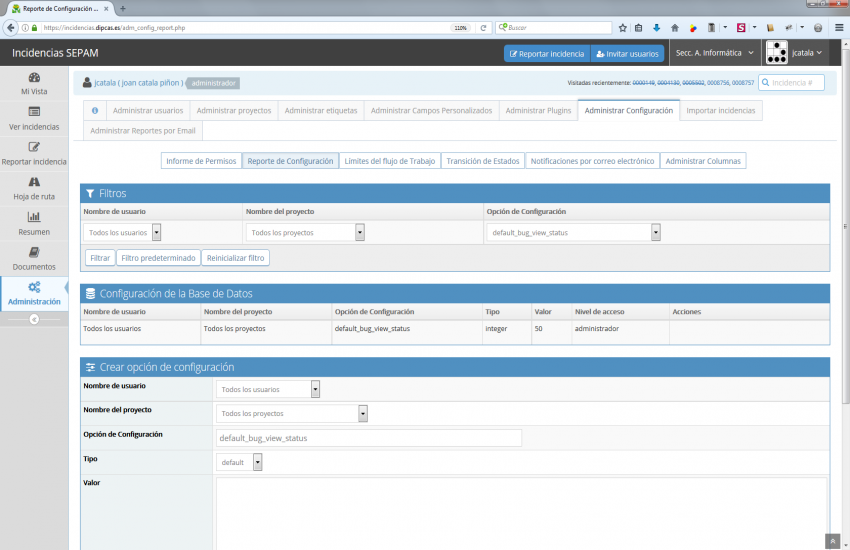Click the Invitar usuarios button

click(627, 54)
